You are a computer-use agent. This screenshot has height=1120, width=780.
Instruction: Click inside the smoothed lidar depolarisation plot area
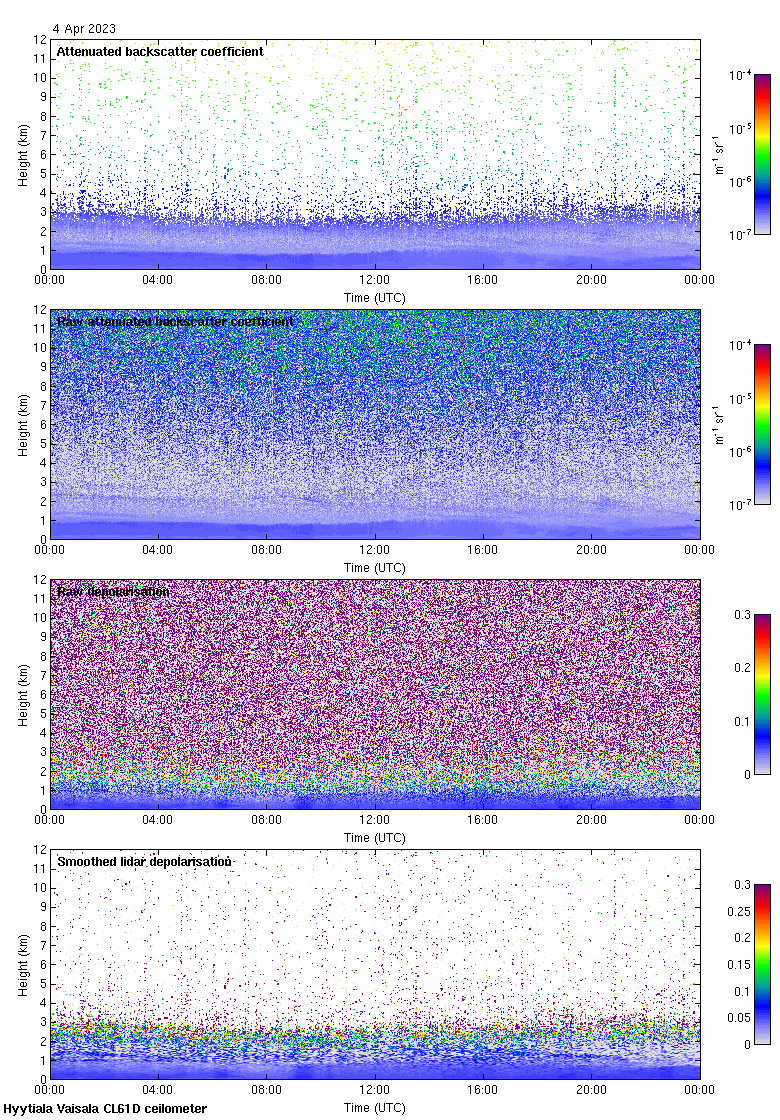point(374,964)
